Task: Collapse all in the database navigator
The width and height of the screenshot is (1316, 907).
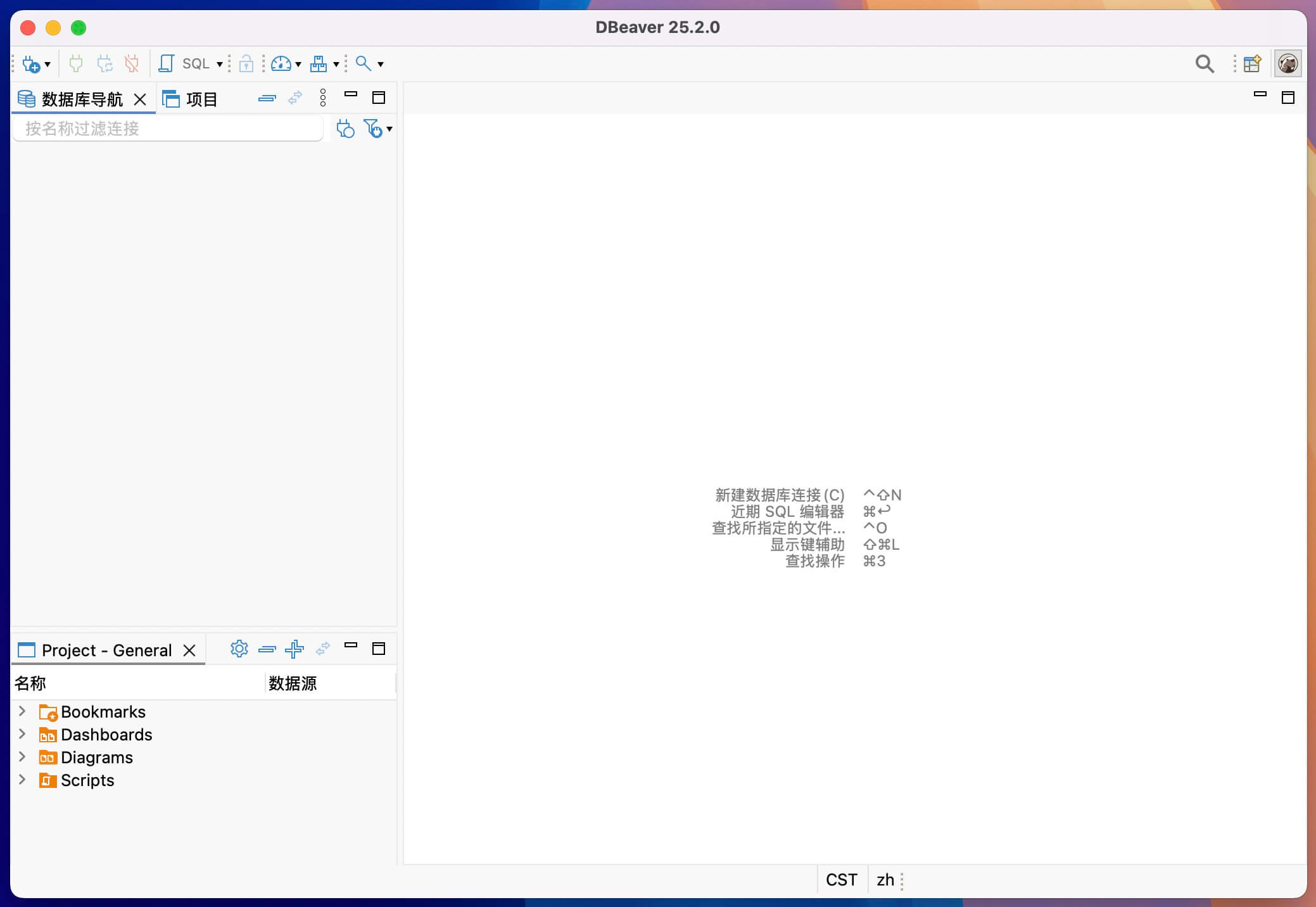Action: (267, 98)
